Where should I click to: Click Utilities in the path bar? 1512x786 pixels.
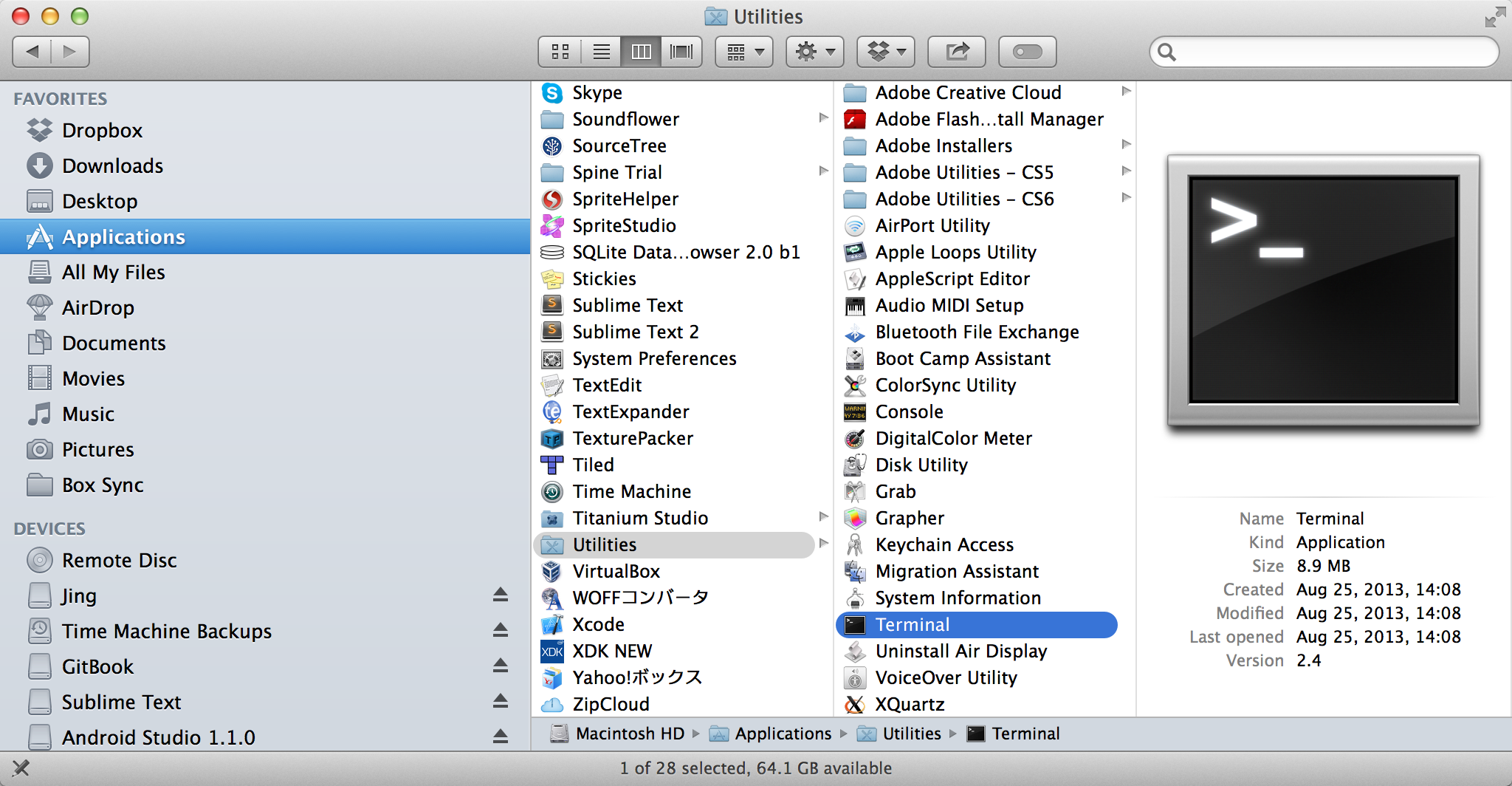click(x=898, y=734)
